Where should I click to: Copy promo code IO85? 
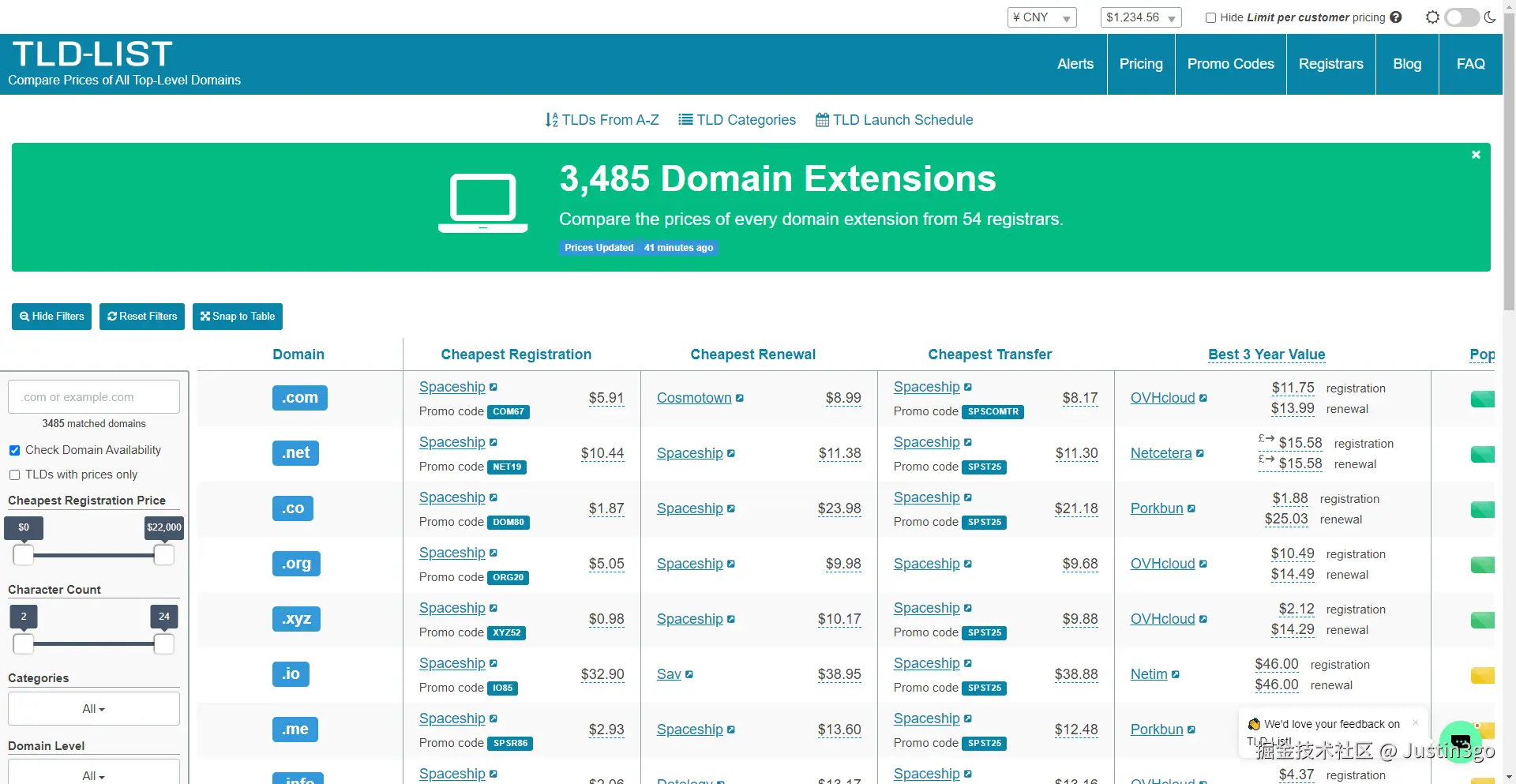coord(503,688)
